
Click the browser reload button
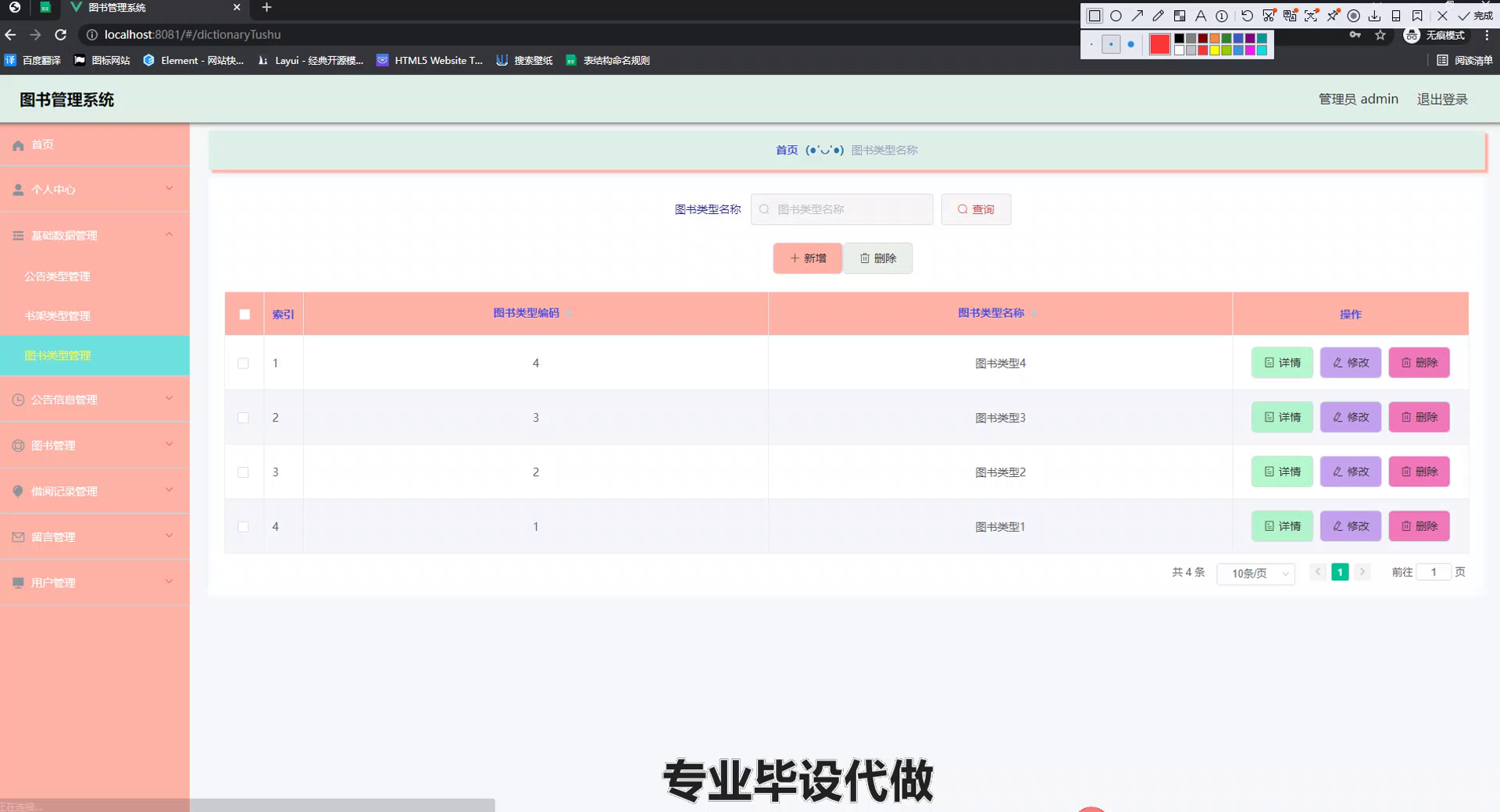tap(61, 34)
